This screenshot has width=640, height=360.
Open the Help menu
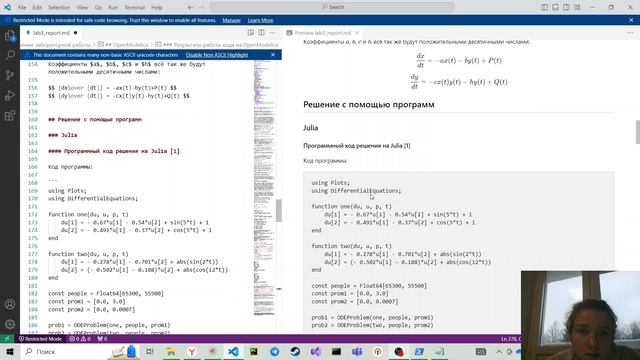click(157, 7)
